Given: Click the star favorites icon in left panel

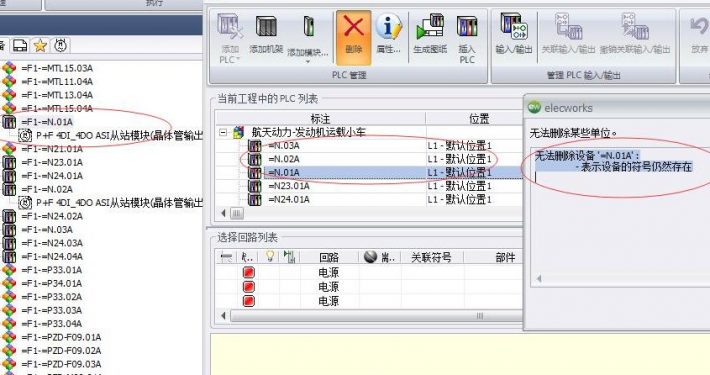Looking at the screenshot, I should coord(40,45).
